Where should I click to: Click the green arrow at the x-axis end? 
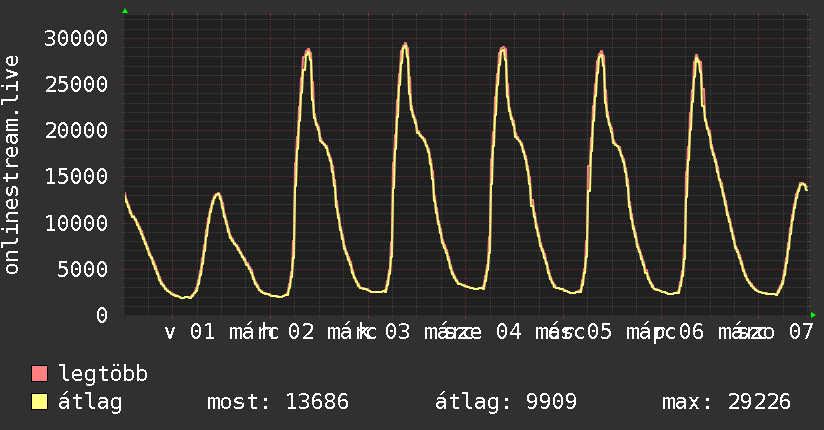tap(813, 315)
